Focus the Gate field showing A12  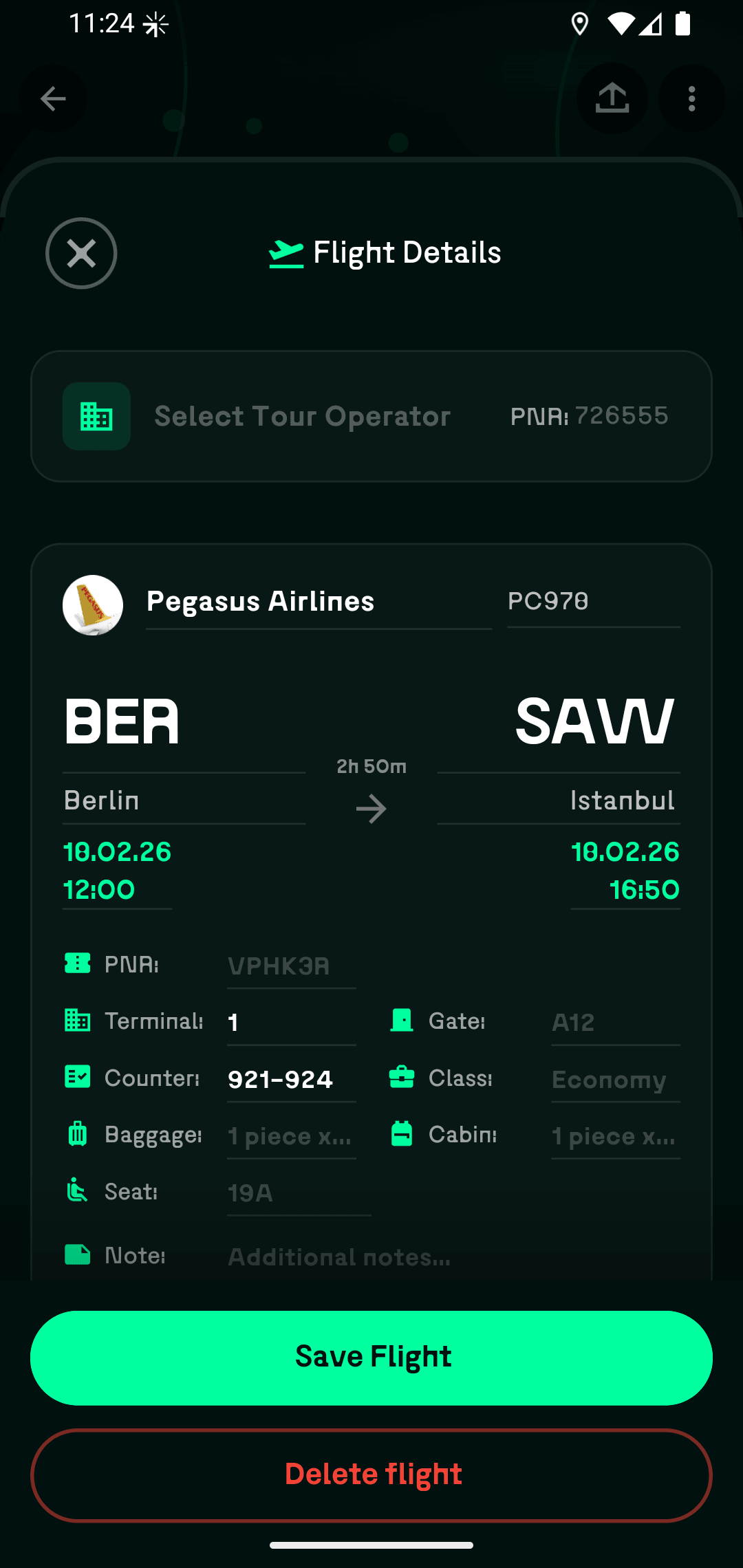point(615,1023)
